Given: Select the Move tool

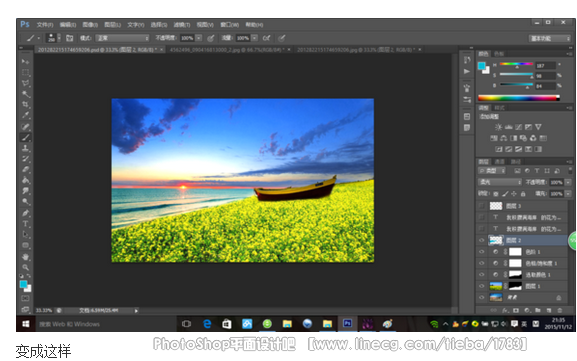Looking at the screenshot, I should pyautogui.click(x=25, y=61).
